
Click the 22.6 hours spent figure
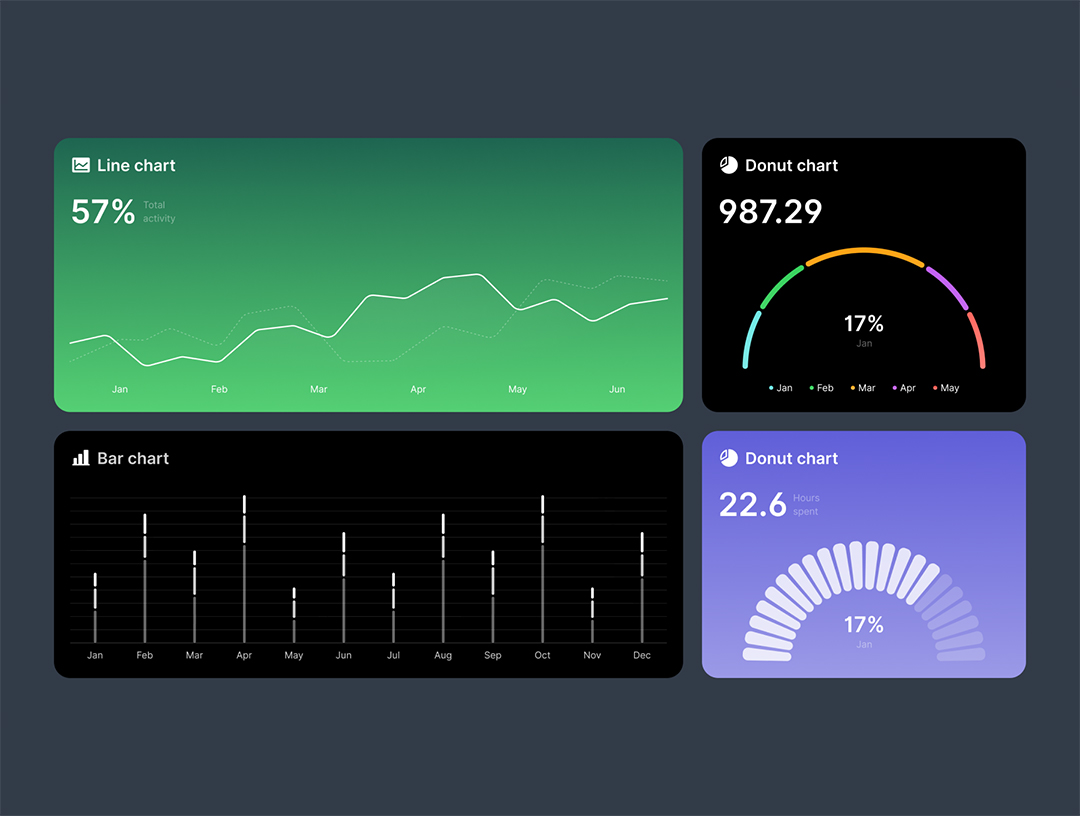coord(752,505)
